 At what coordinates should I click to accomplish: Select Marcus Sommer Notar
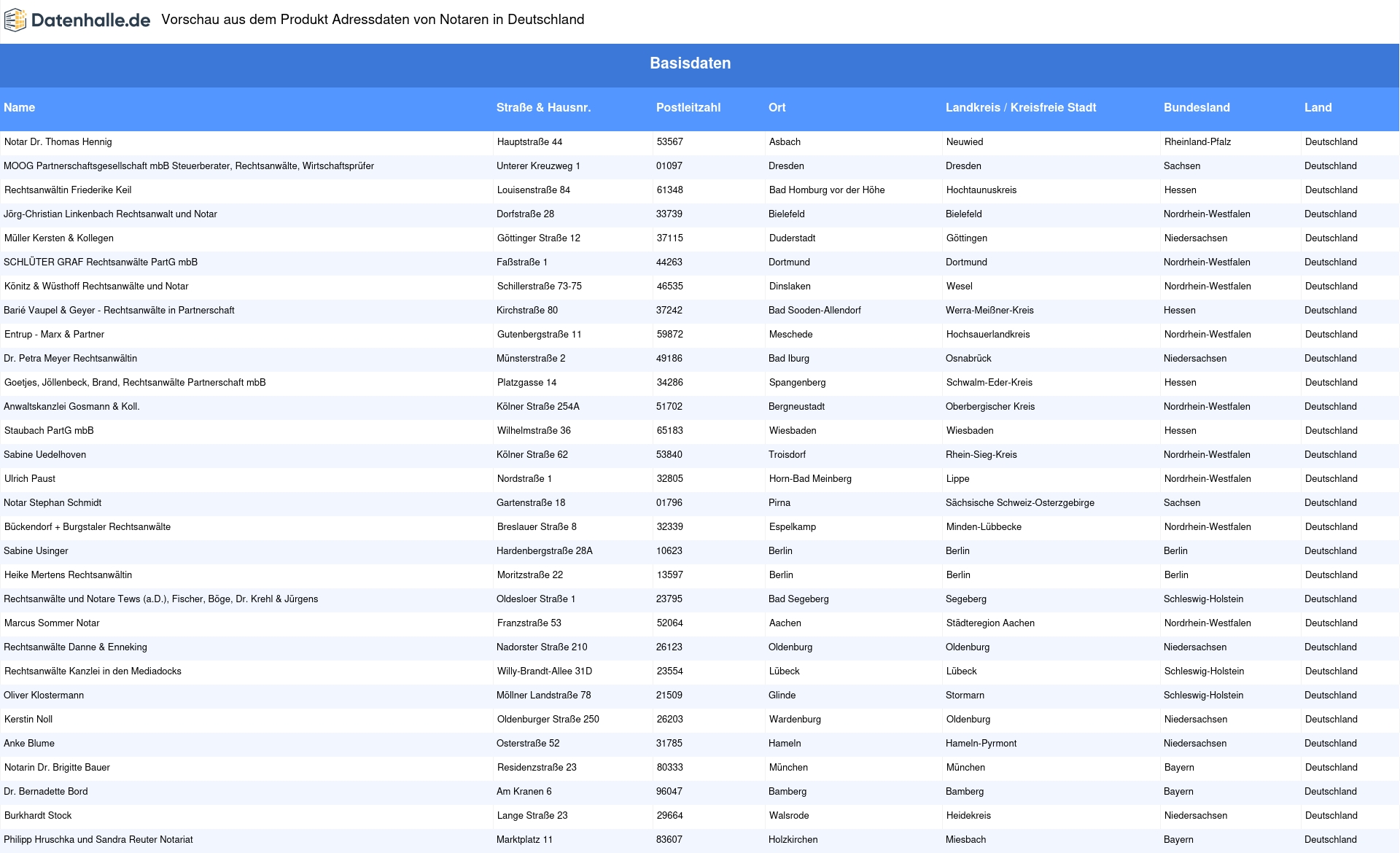click(52, 623)
